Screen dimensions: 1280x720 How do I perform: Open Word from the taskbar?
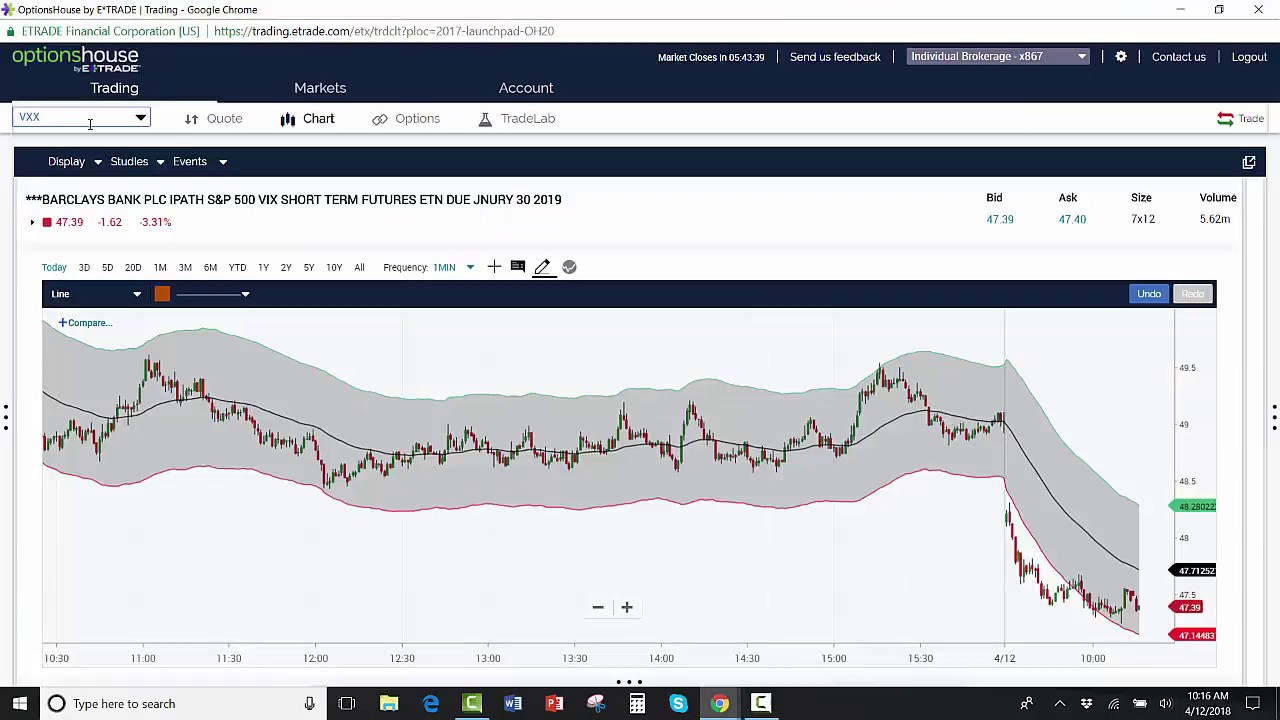[x=513, y=704]
